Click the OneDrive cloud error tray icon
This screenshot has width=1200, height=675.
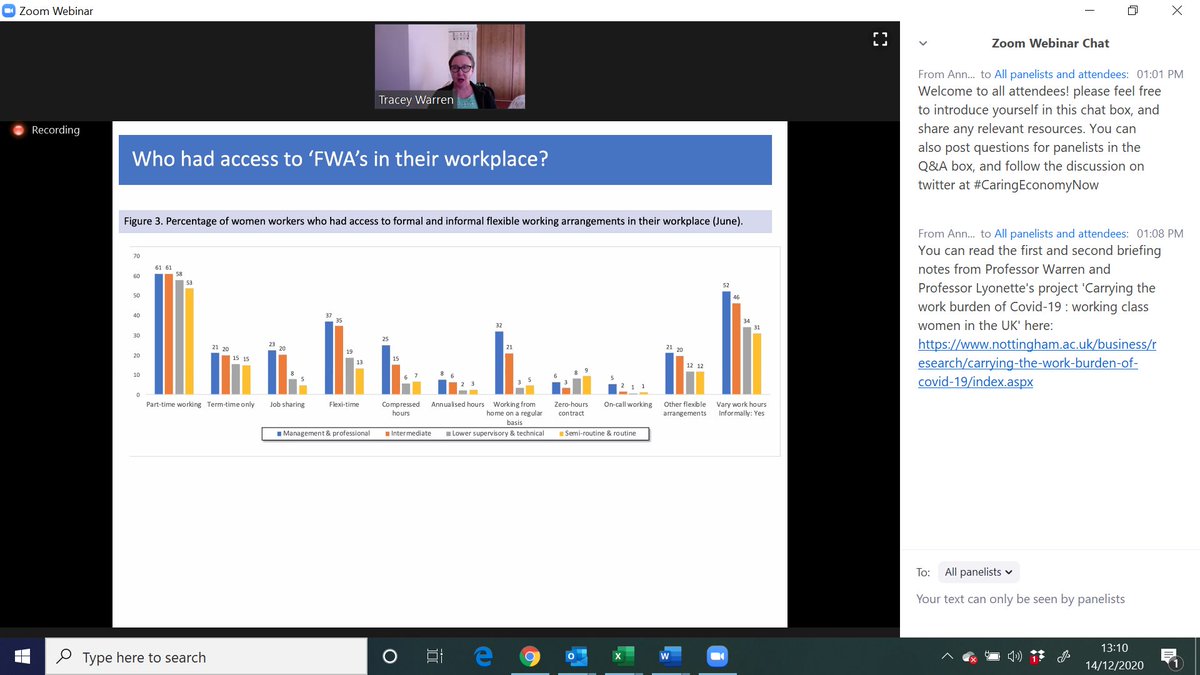(x=969, y=657)
